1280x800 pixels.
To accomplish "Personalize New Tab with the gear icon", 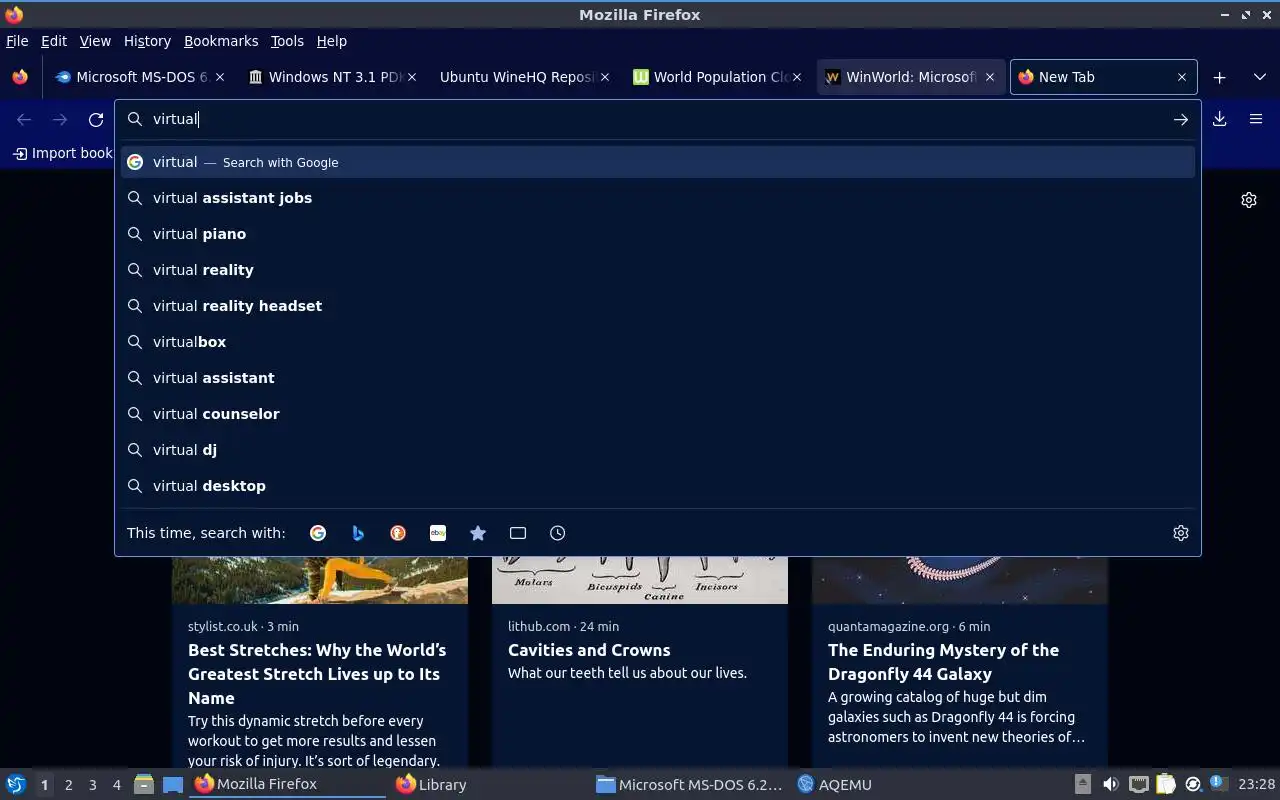I will point(1249,200).
